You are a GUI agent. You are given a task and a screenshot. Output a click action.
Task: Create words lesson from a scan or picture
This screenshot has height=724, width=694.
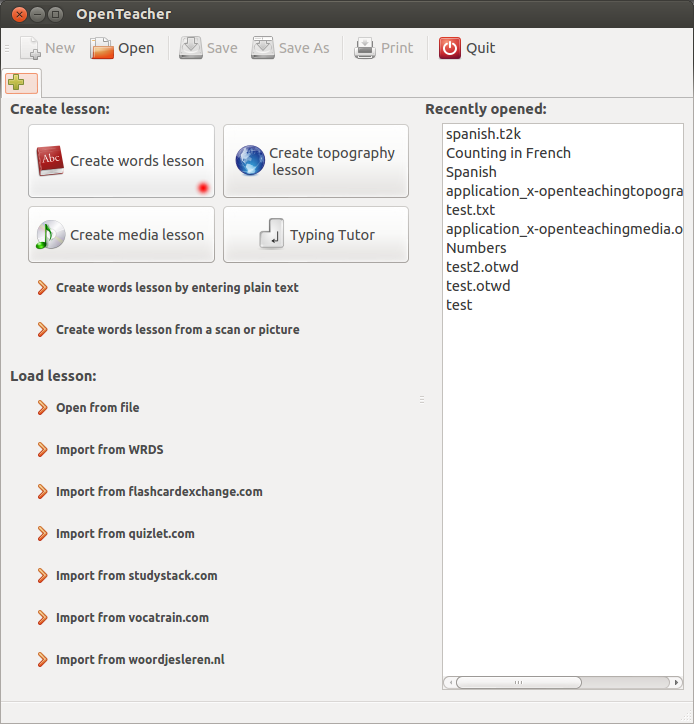(178, 330)
